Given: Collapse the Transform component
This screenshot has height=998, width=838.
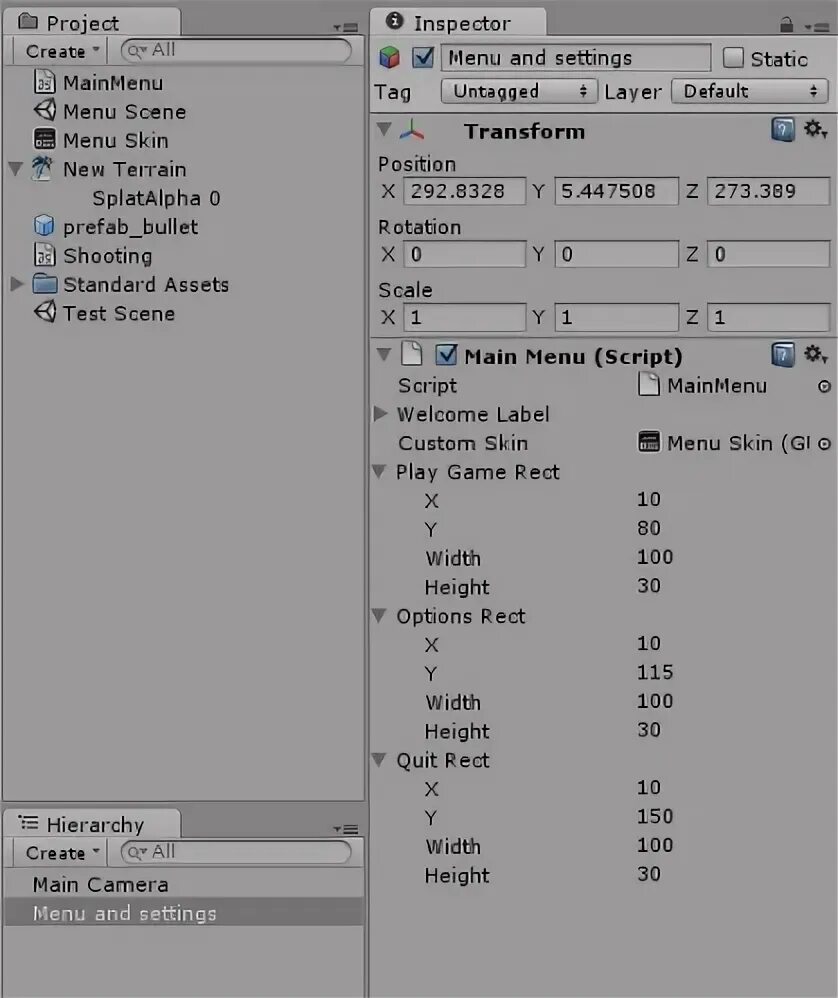Looking at the screenshot, I should pos(384,130).
